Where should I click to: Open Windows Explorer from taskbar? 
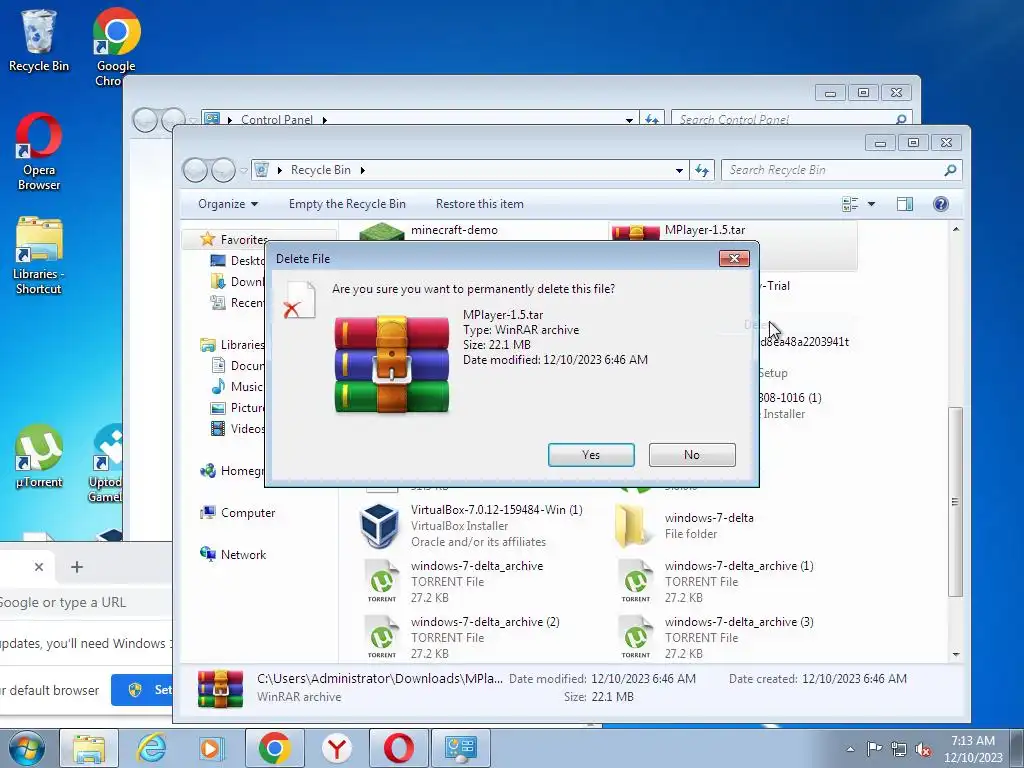[89, 748]
